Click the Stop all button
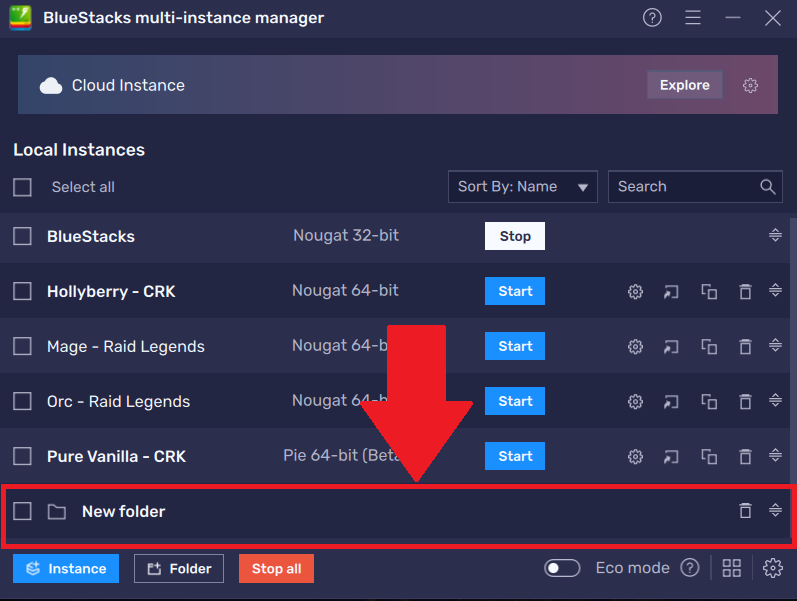The image size is (797, 601). click(x=277, y=568)
